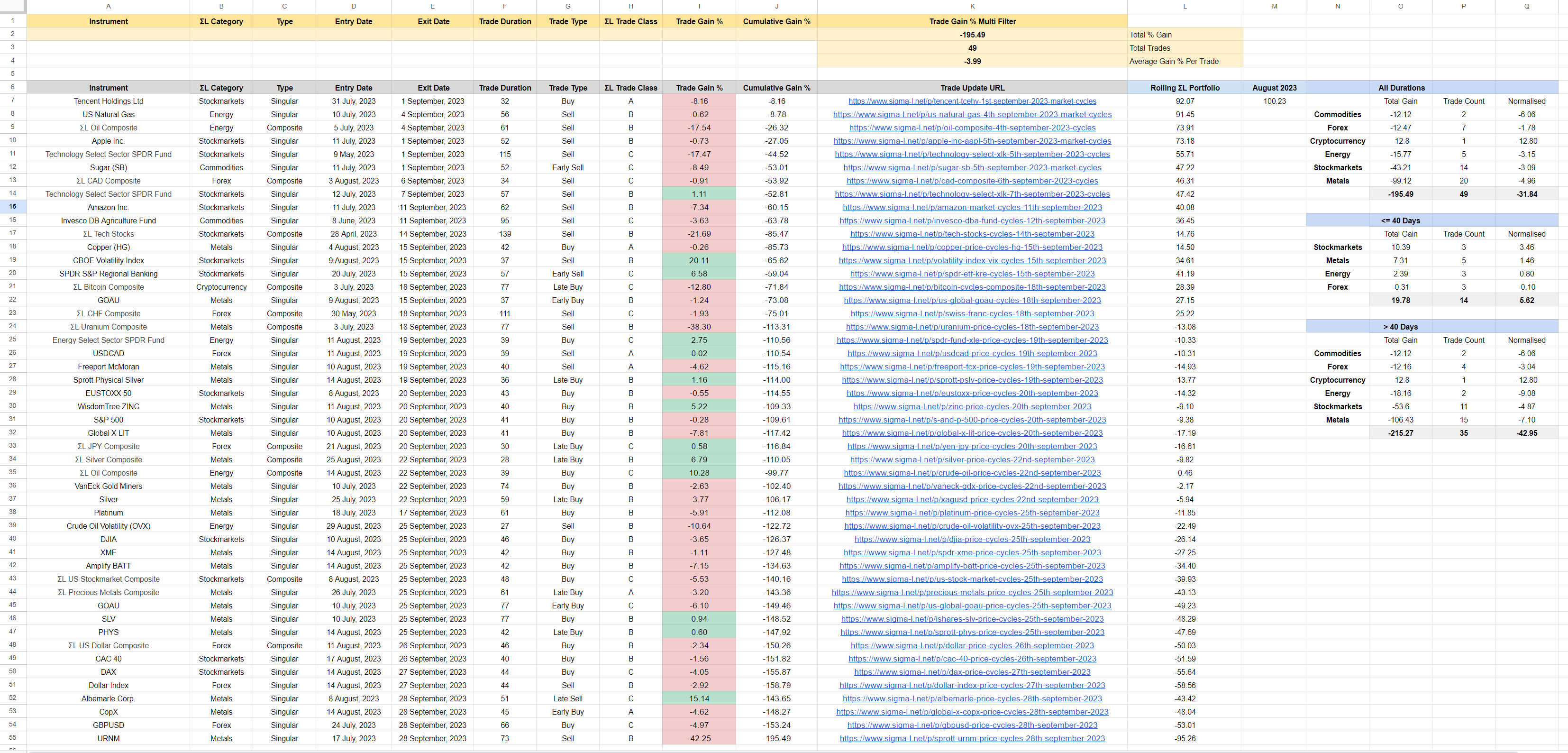
Task: Select row 6 header
Action: (13, 87)
